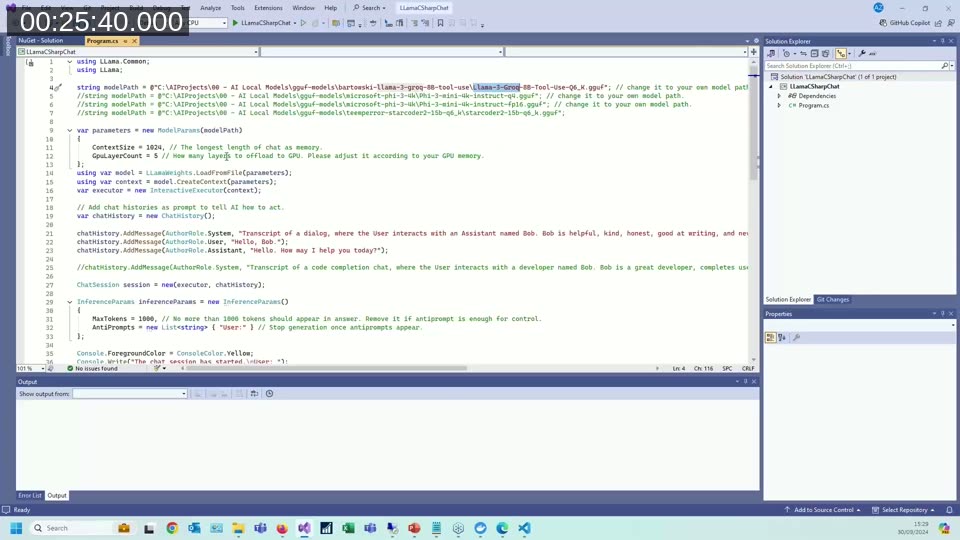Screen dimensions: 960x540
Task: Open the line-ending CRLF selector in the editor status bar
Action: pos(748,369)
